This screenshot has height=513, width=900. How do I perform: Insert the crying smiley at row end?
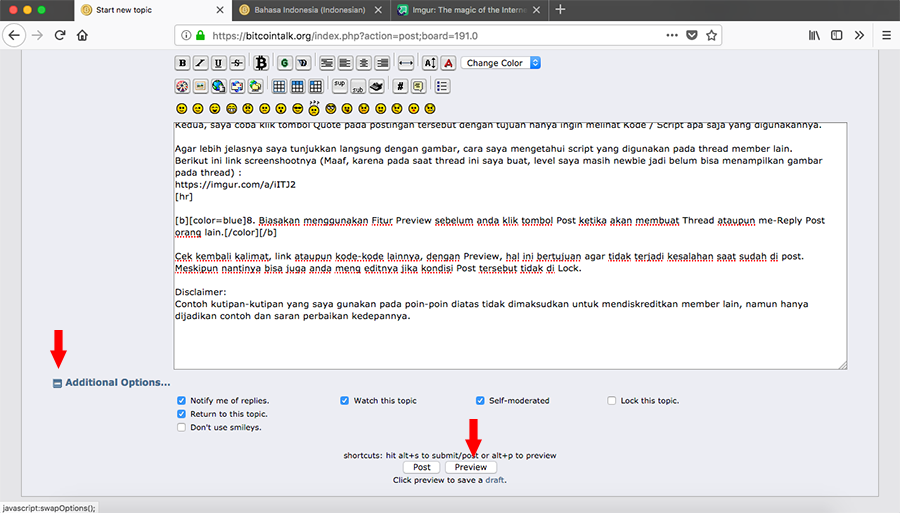tap(430, 108)
